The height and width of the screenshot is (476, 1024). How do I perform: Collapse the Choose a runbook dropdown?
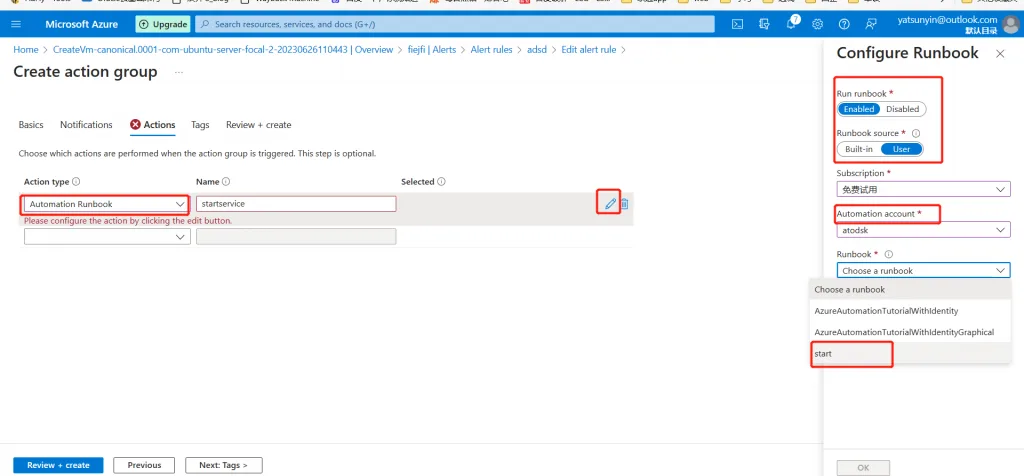tap(923, 270)
